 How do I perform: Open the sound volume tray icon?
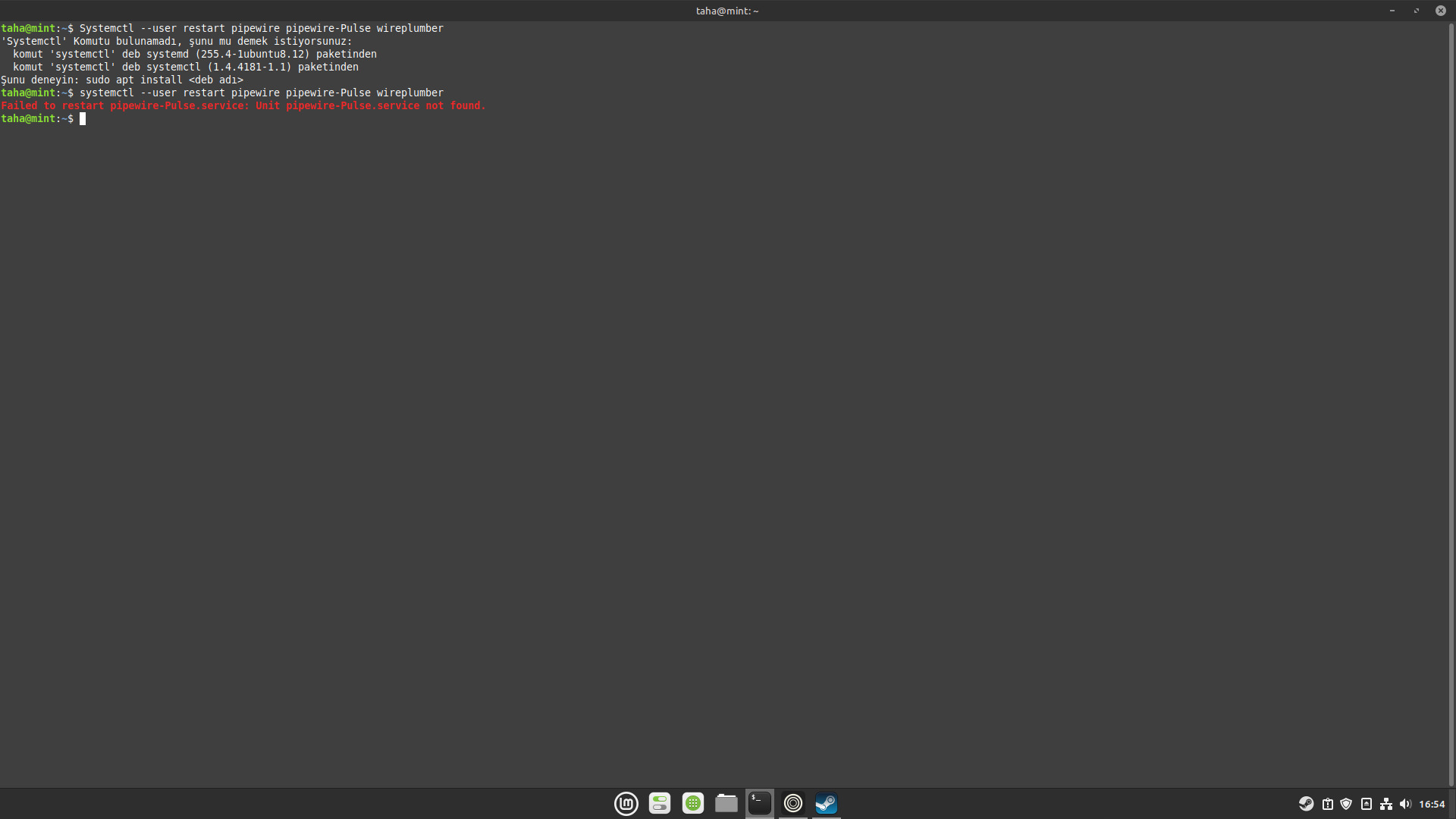pyautogui.click(x=1405, y=804)
